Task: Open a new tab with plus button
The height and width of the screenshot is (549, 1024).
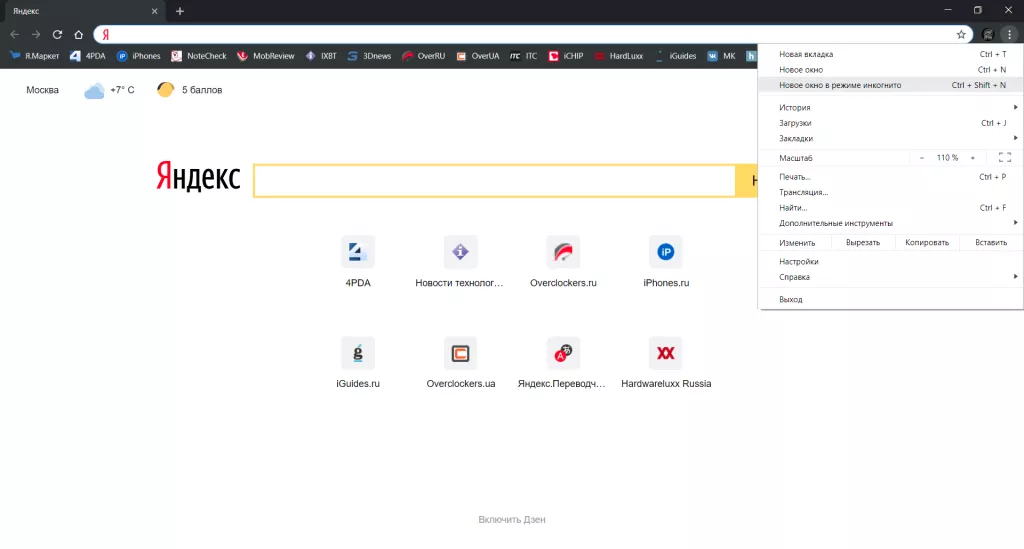Action: [x=180, y=11]
